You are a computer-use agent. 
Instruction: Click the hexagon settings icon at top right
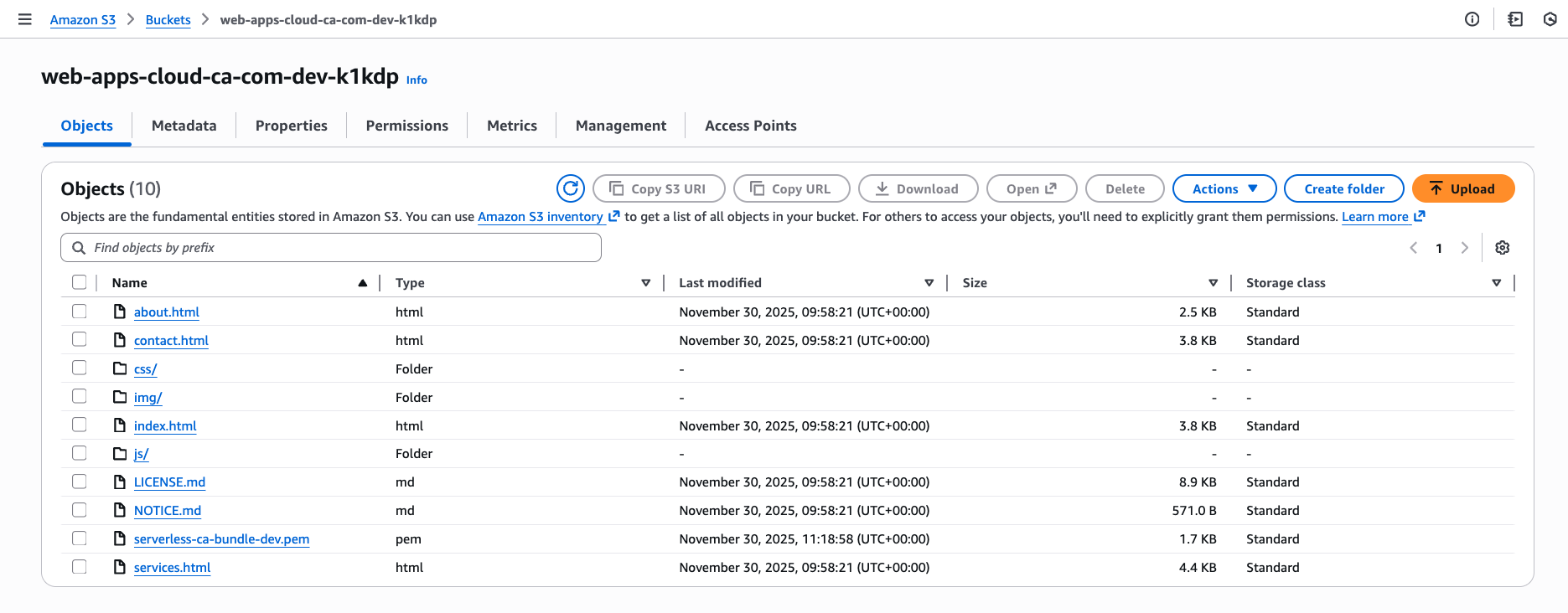tap(1550, 19)
